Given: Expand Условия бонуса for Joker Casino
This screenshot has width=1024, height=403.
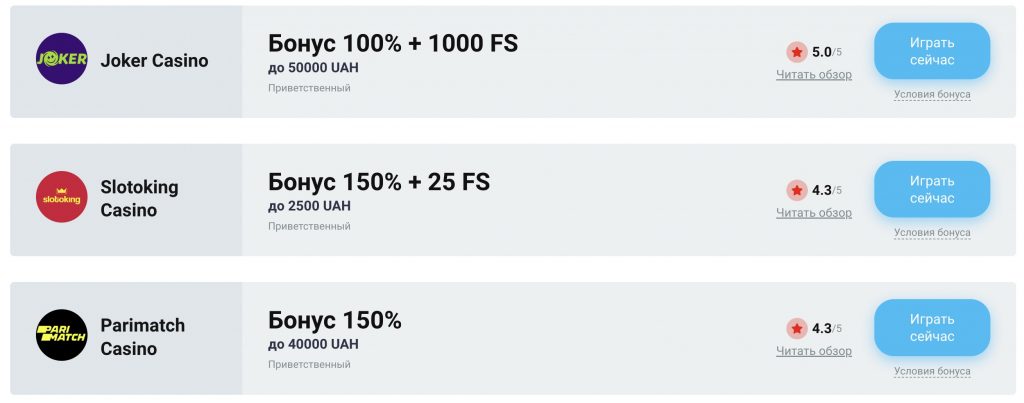Looking at the screenshot, I should (x=932, y=94).
